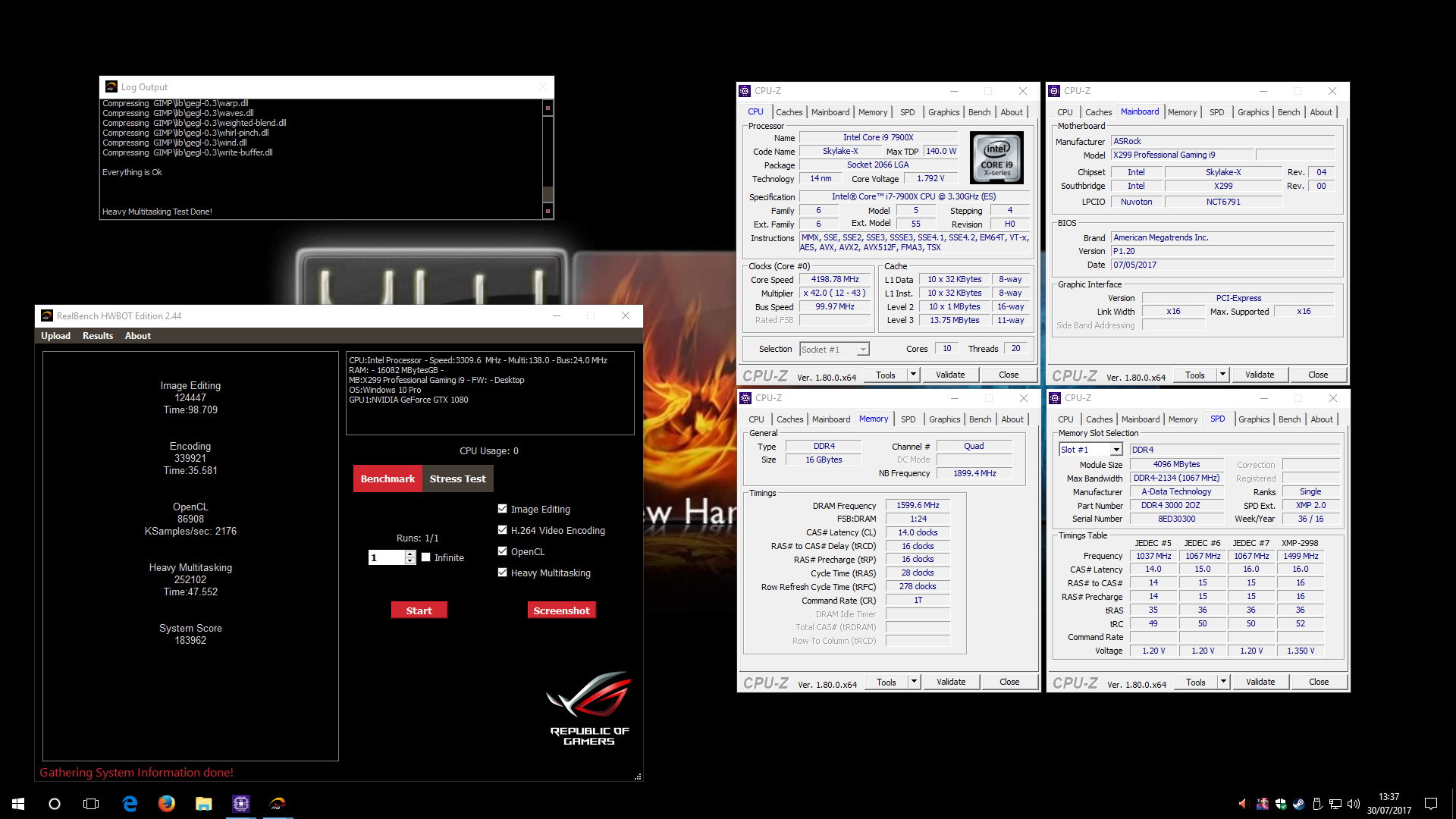Click Log Output scrollbar up arrow
Image resolution: width=1456 pixels, height=819 pixels.
(x=548, y=108)
